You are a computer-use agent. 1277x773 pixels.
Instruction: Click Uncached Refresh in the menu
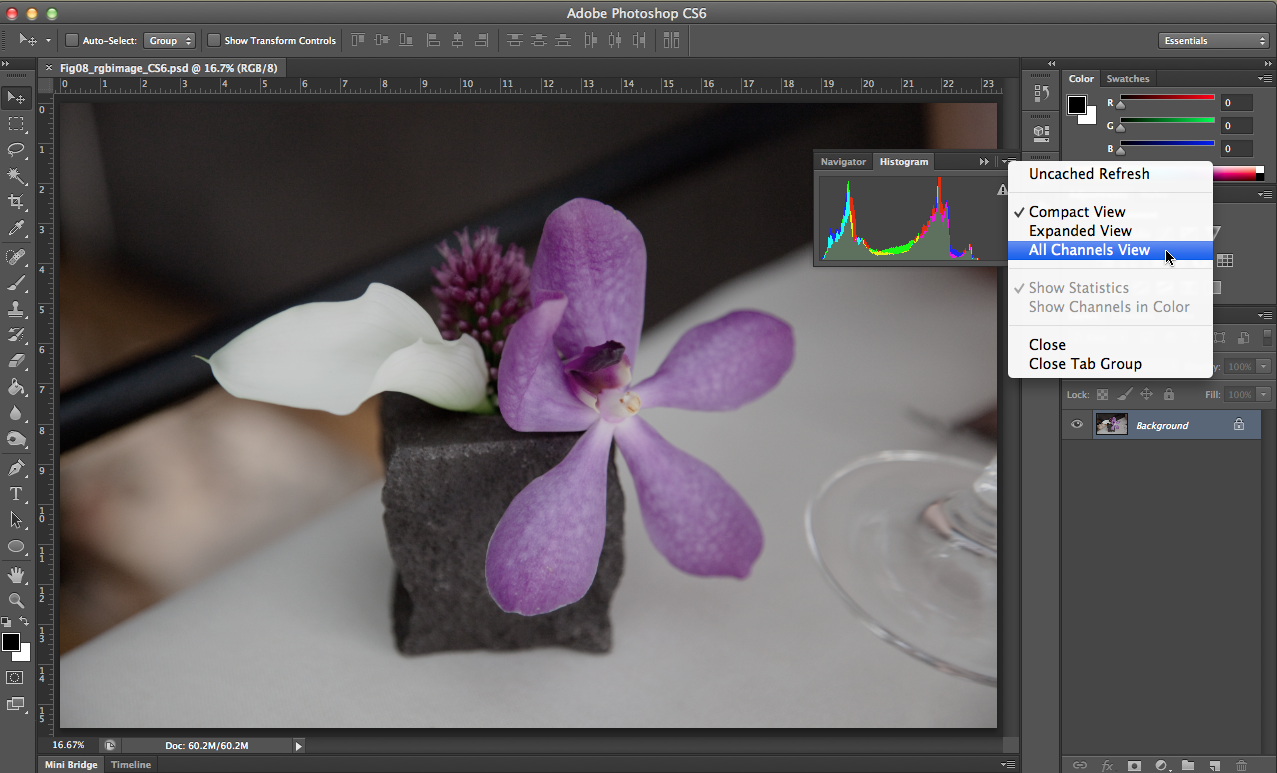[x=1089, y=174]
